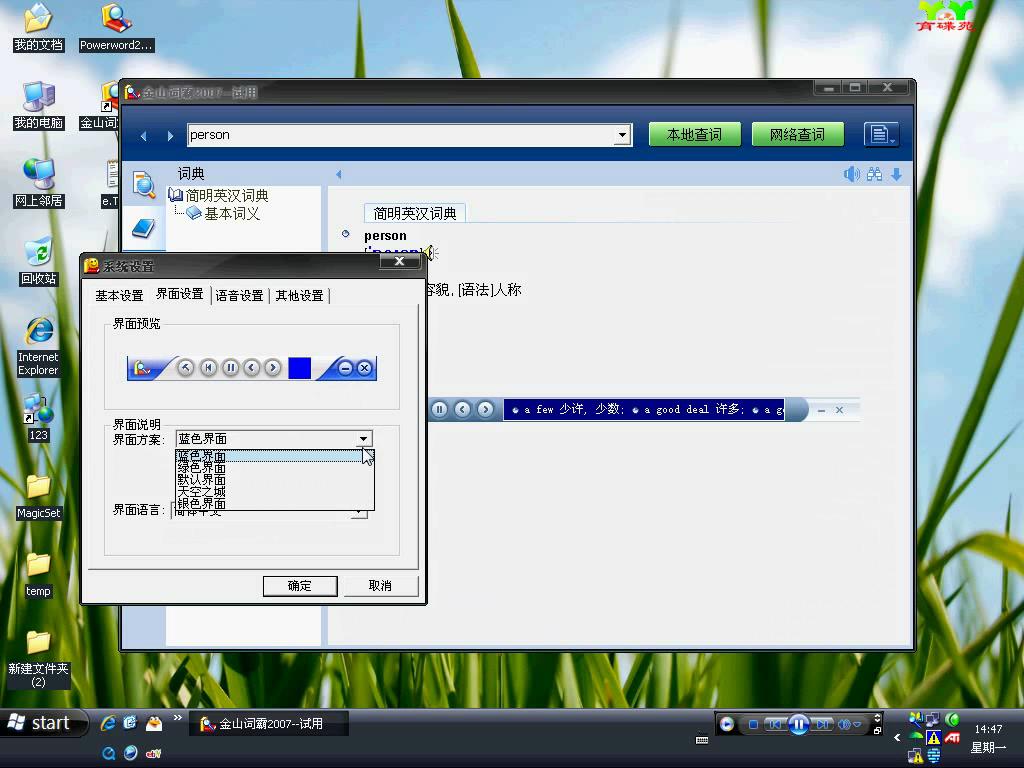This screenshot has width=1024, height=768.
Task: Click the blue color square in interface preview
Action: [299, 368]
